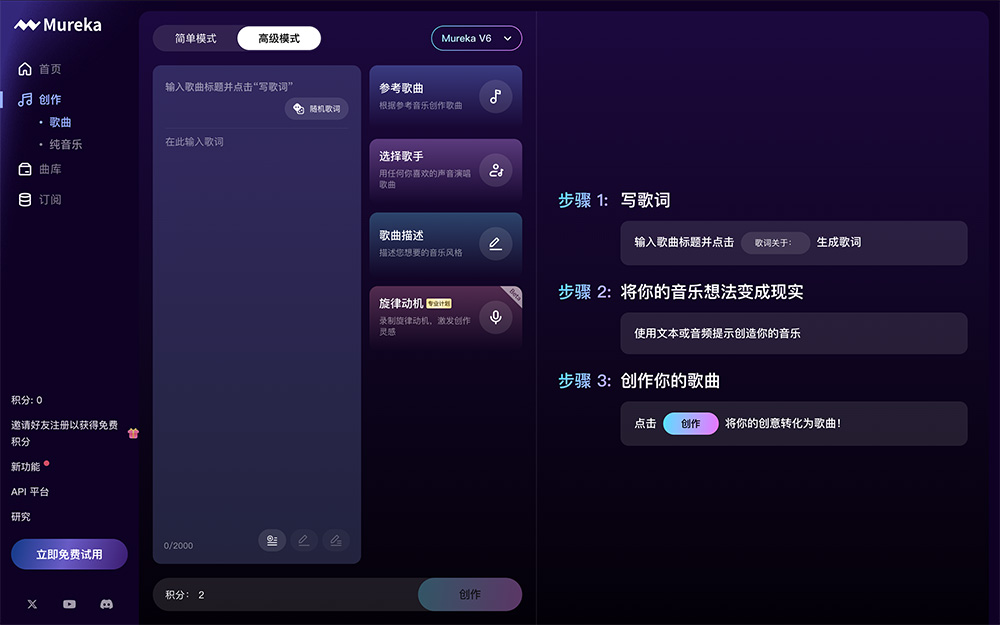
Task: Click the Mureka logo
Action: pos(57,25)
